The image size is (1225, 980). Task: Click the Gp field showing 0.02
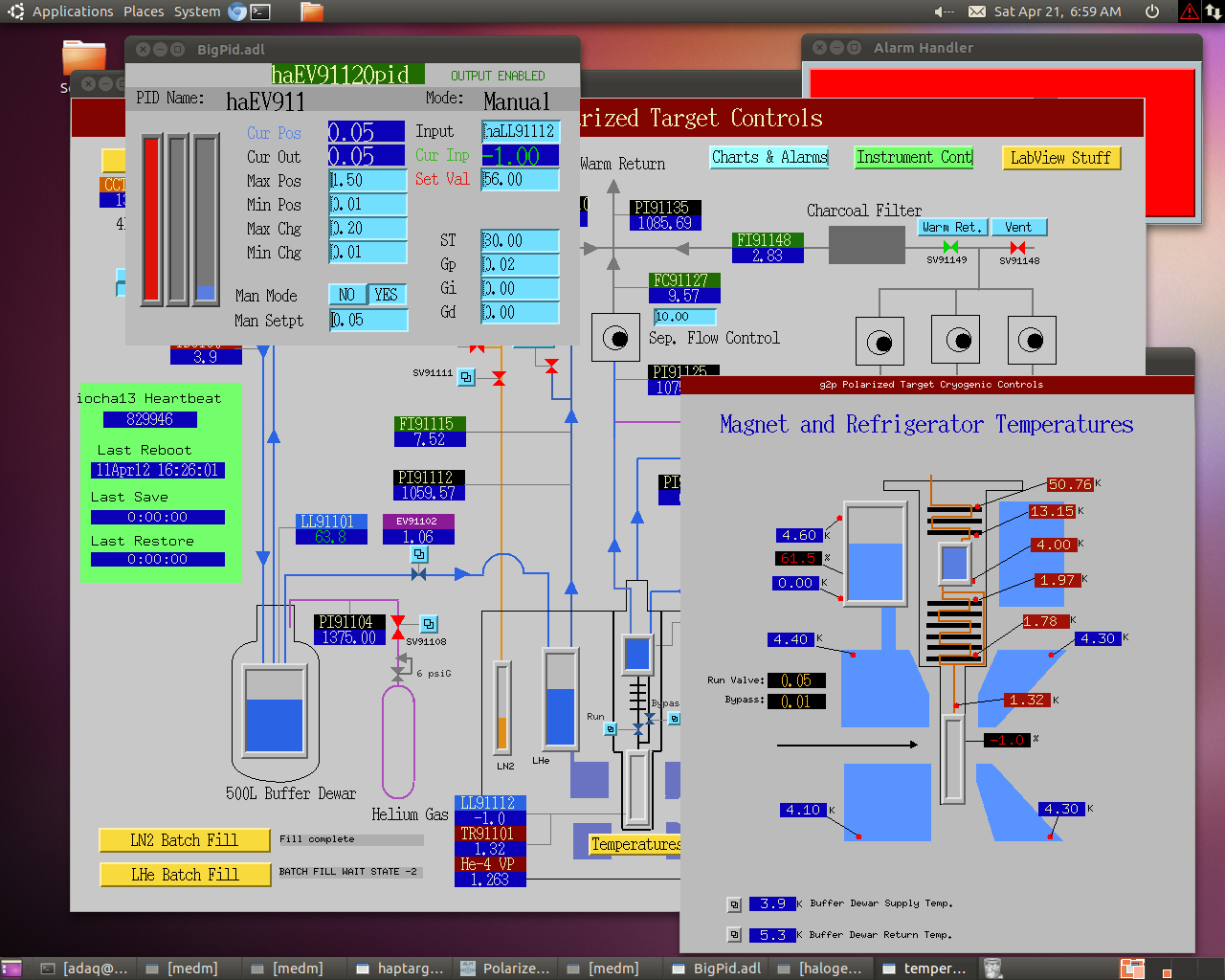pyautogui.click(x=520, y=264)
